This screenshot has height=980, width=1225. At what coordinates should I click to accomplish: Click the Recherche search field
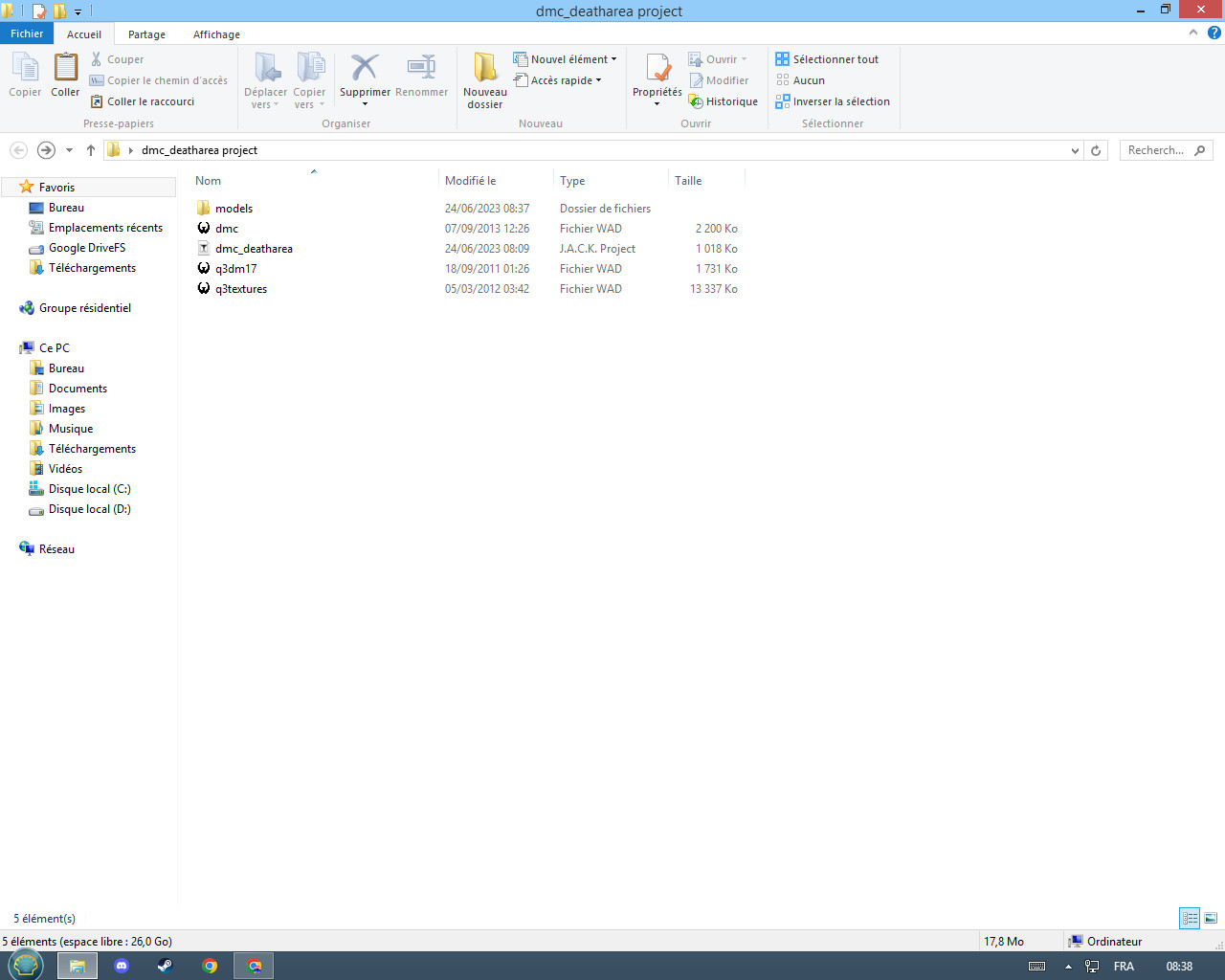click(1167, 150)
